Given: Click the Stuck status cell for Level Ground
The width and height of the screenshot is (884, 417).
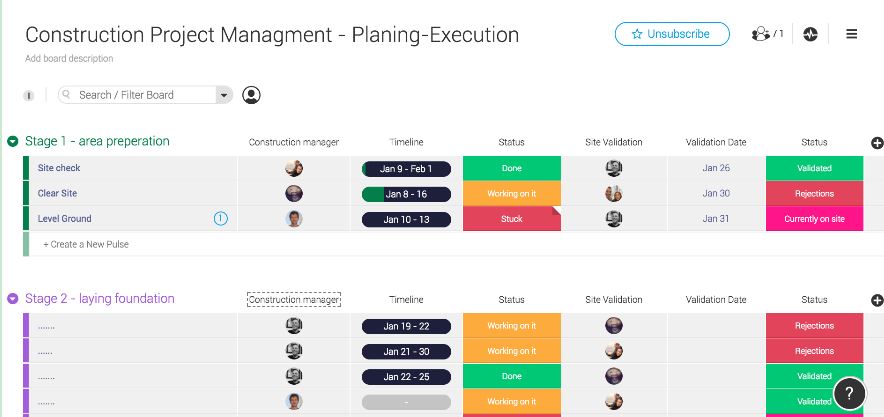Looking at the screenshot, I should point(511,218).
